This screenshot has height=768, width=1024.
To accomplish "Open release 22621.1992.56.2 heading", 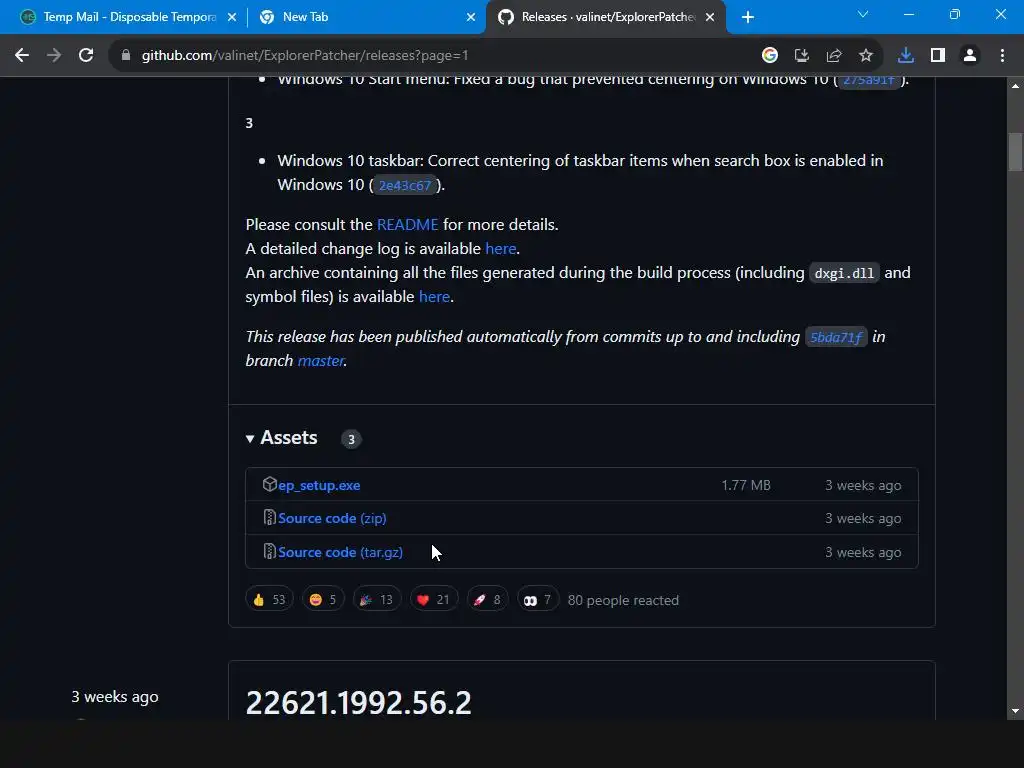I will pos(358,703).
